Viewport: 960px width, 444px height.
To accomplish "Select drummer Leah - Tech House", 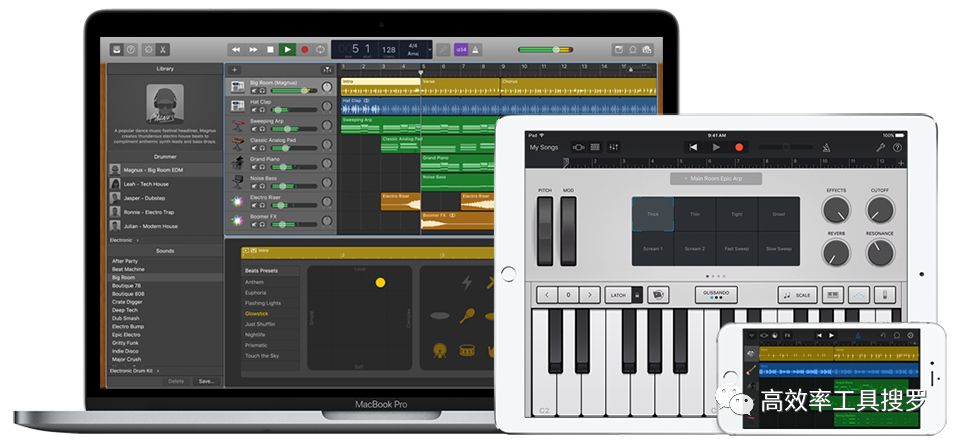I will (165, 184).
